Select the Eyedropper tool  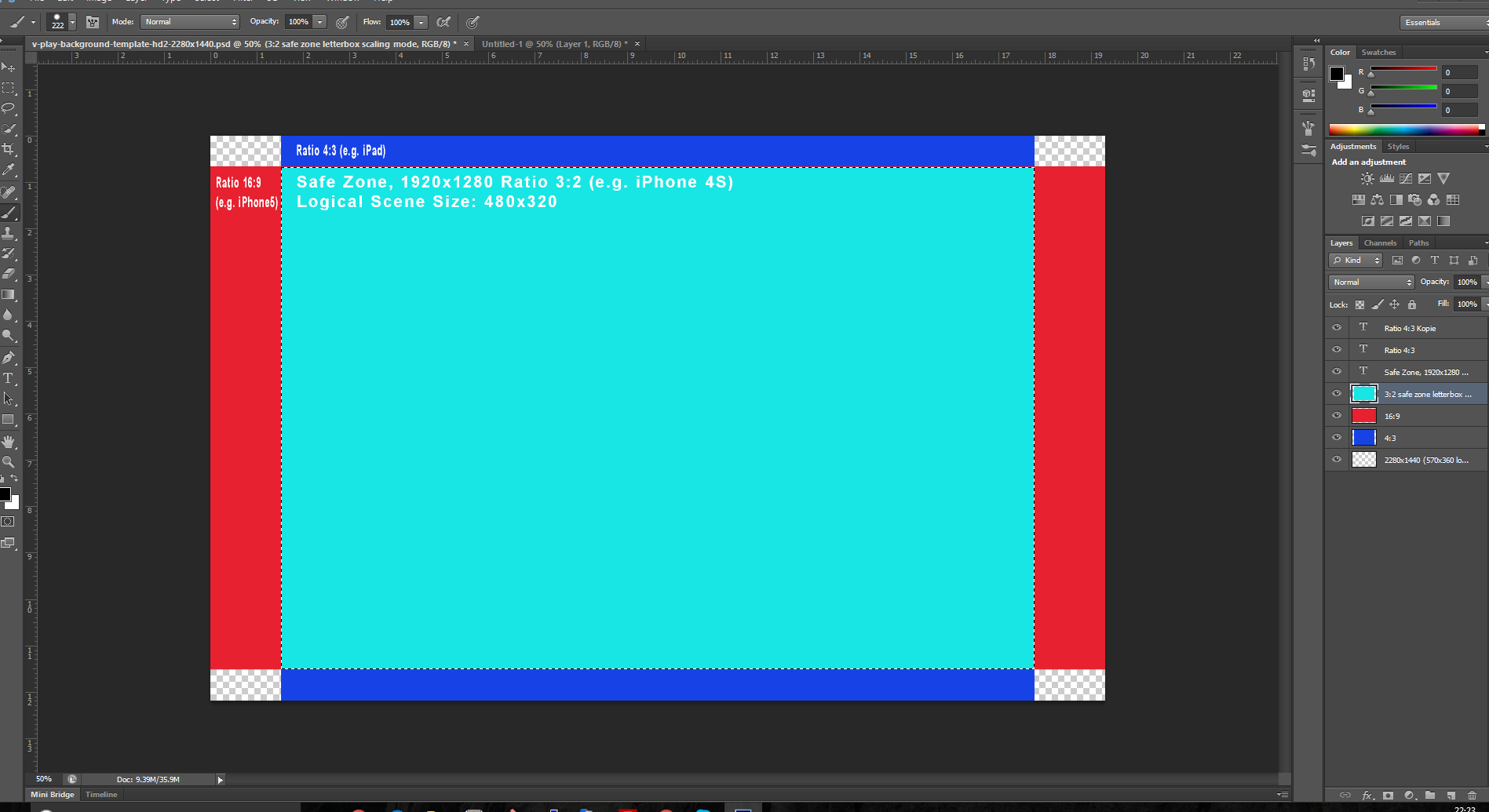click(x=9, y=169)
